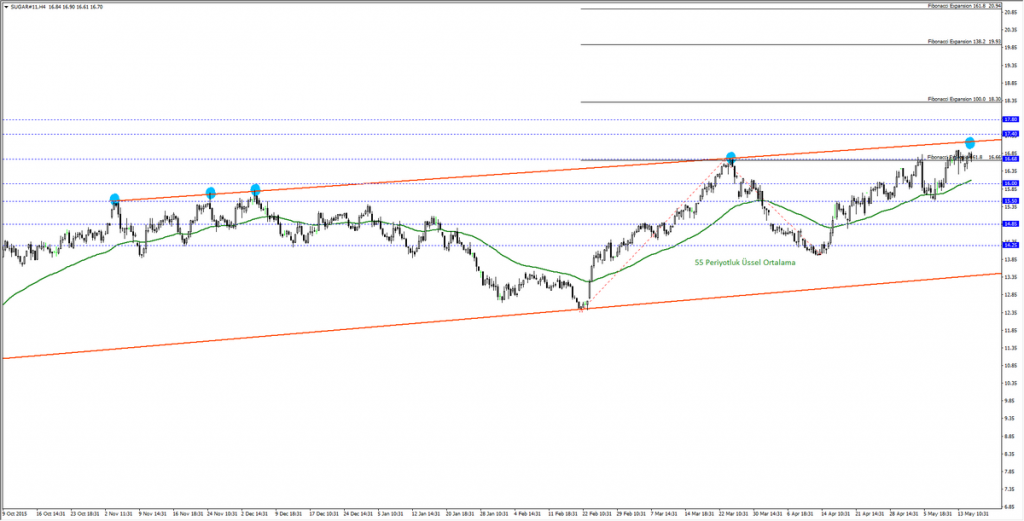Click the 12.35 price axis label
This screenshot has height=521, width=1024.
click(x=1011, y=312)
